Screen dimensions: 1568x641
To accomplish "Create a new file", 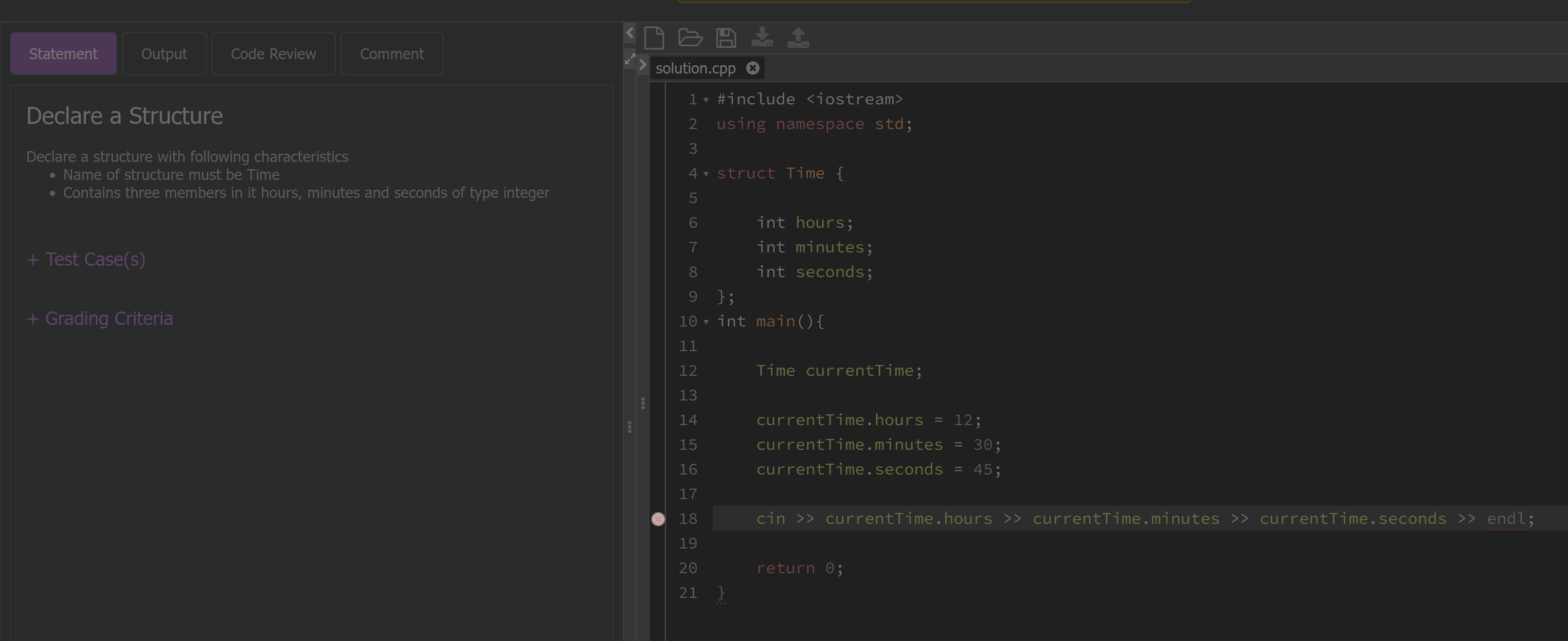I will click(x=654, y=37).
